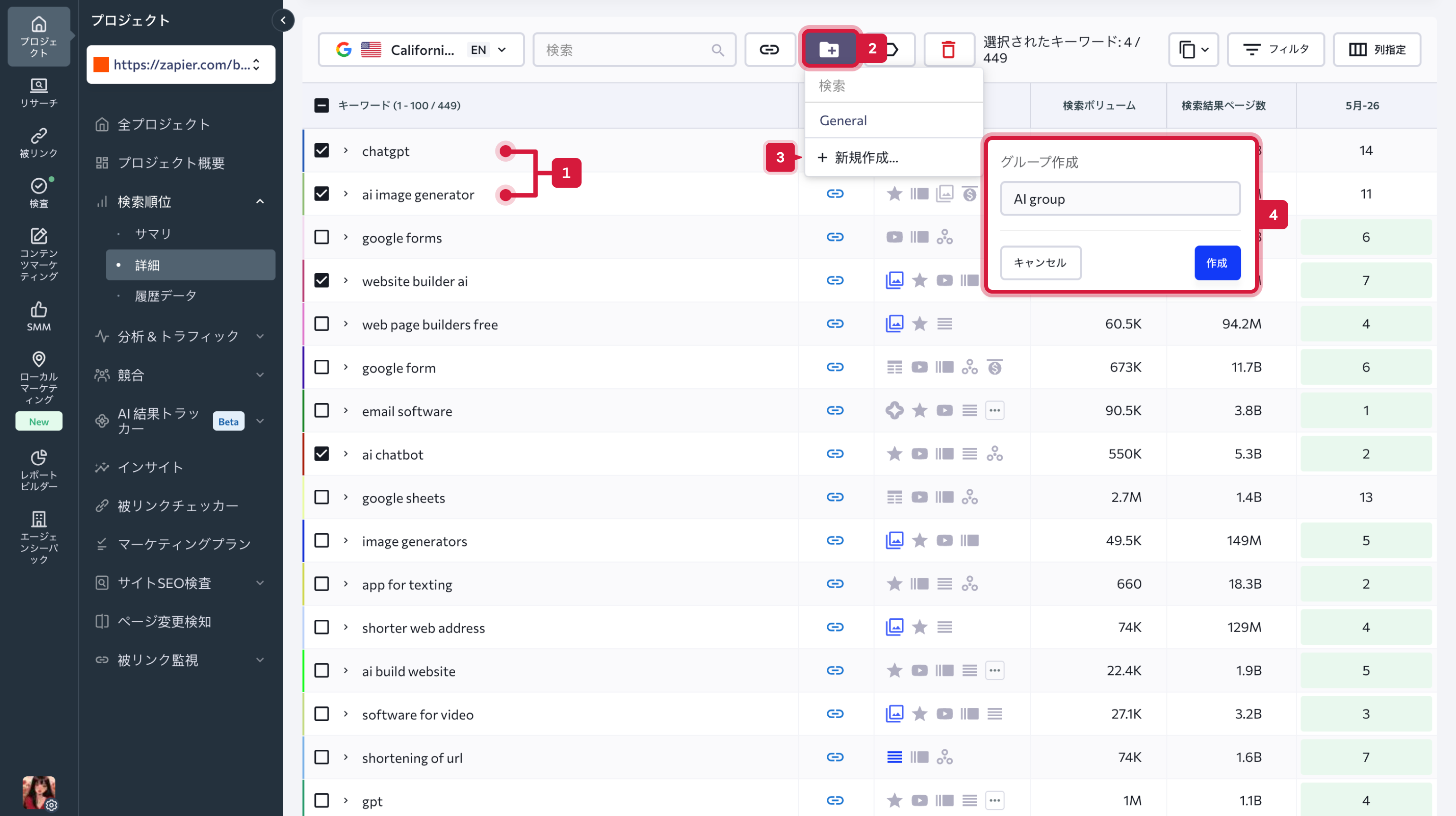Viewport: 1456px width, 816px height.
Task: Click link icon in google forms row
Action: point(835,237)
